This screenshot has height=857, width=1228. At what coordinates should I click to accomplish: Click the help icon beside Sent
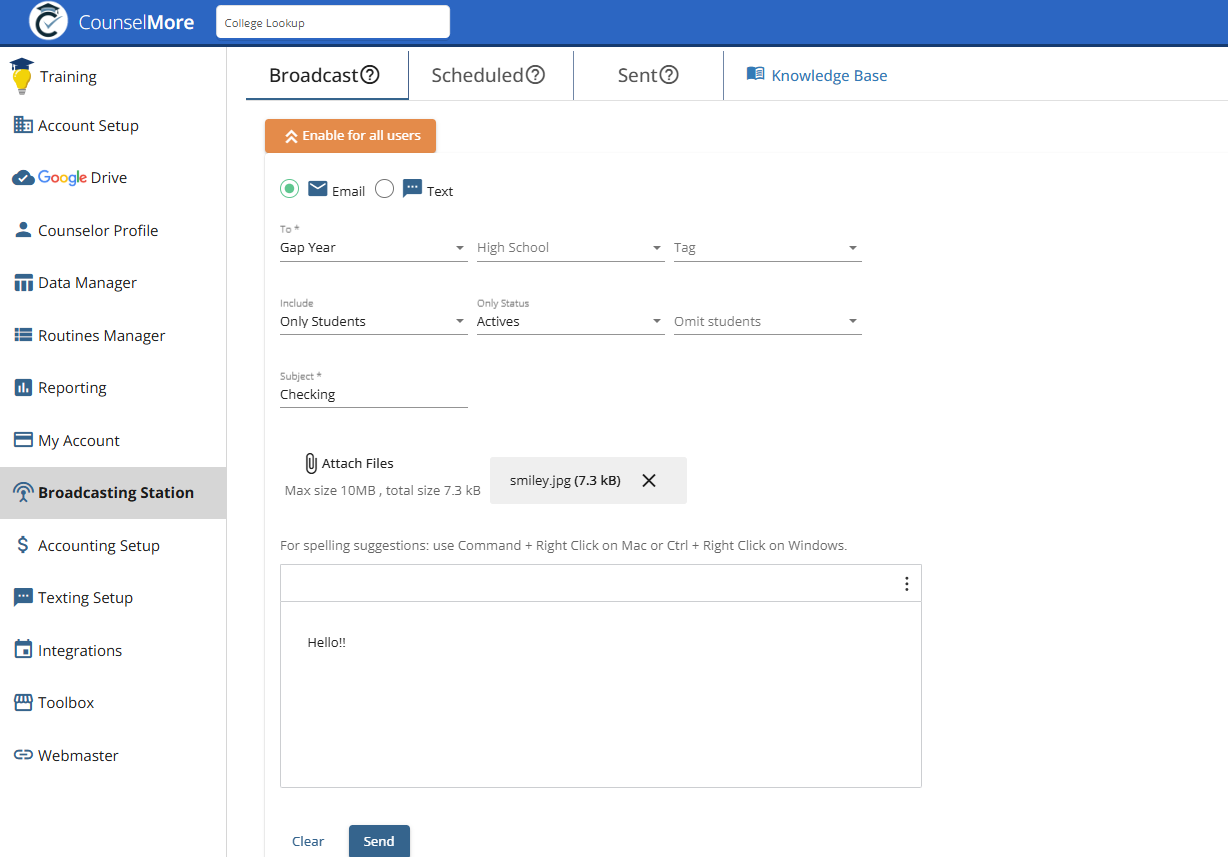point(669,75)
